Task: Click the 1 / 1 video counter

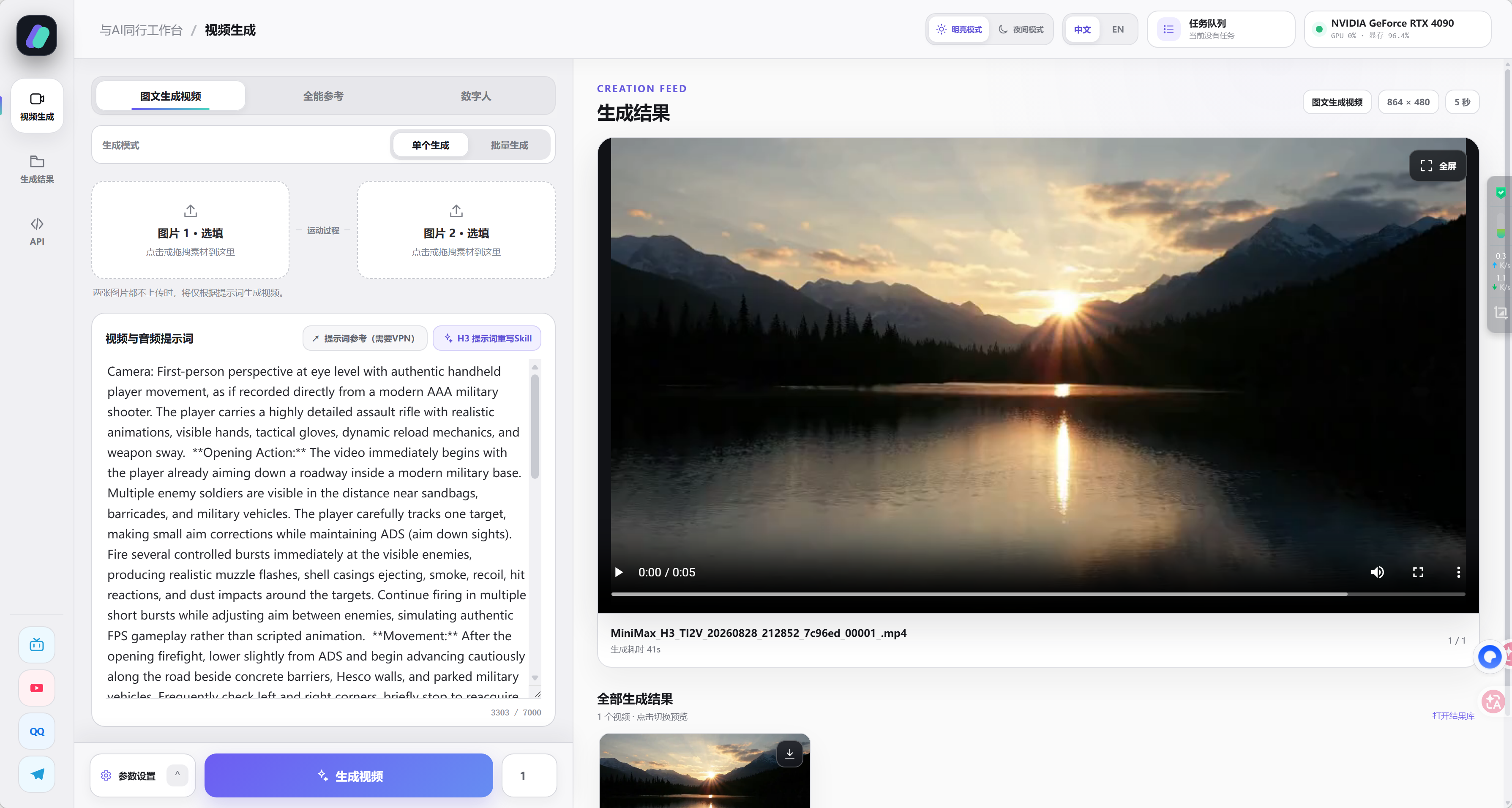Action: point(1457,641)
